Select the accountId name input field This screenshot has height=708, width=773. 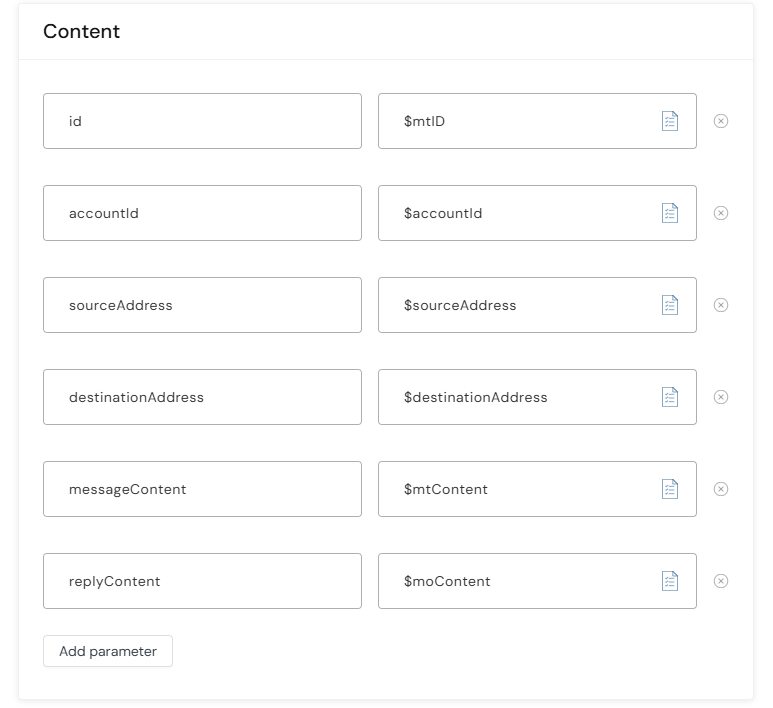pyautogui.click(x=202, y=213)
